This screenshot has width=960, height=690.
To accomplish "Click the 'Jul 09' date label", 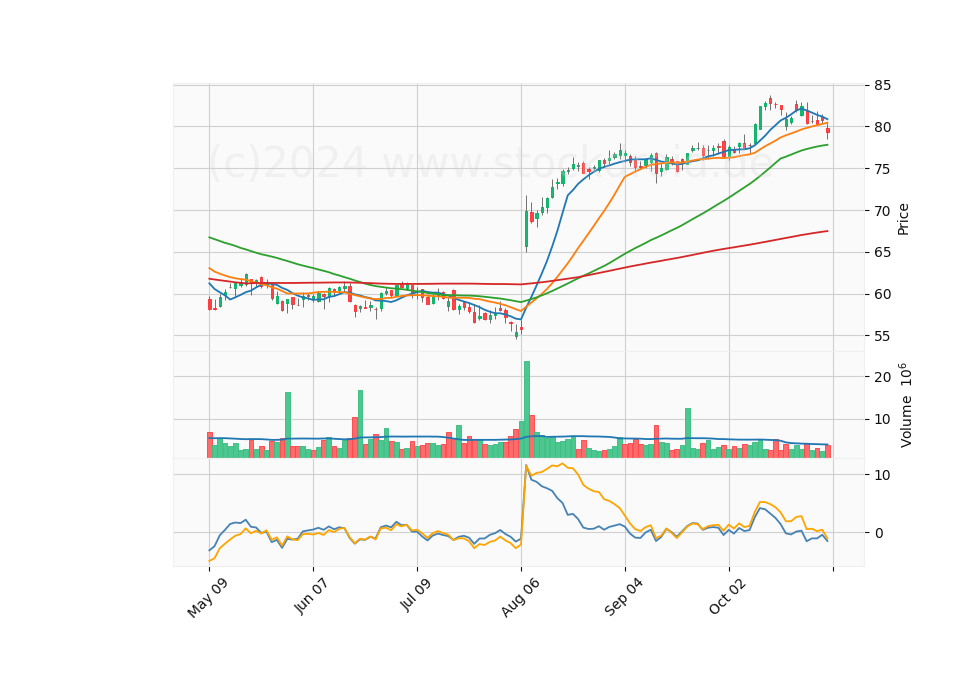I will (416, 595).
